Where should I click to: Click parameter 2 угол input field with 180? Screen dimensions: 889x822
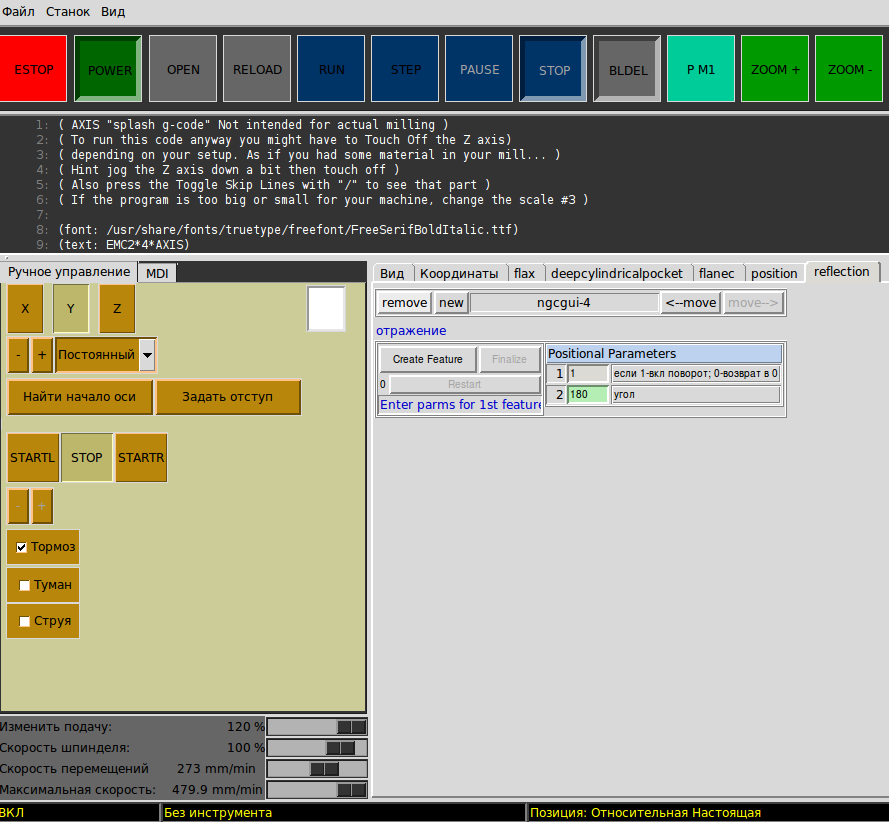pos(587,395)
